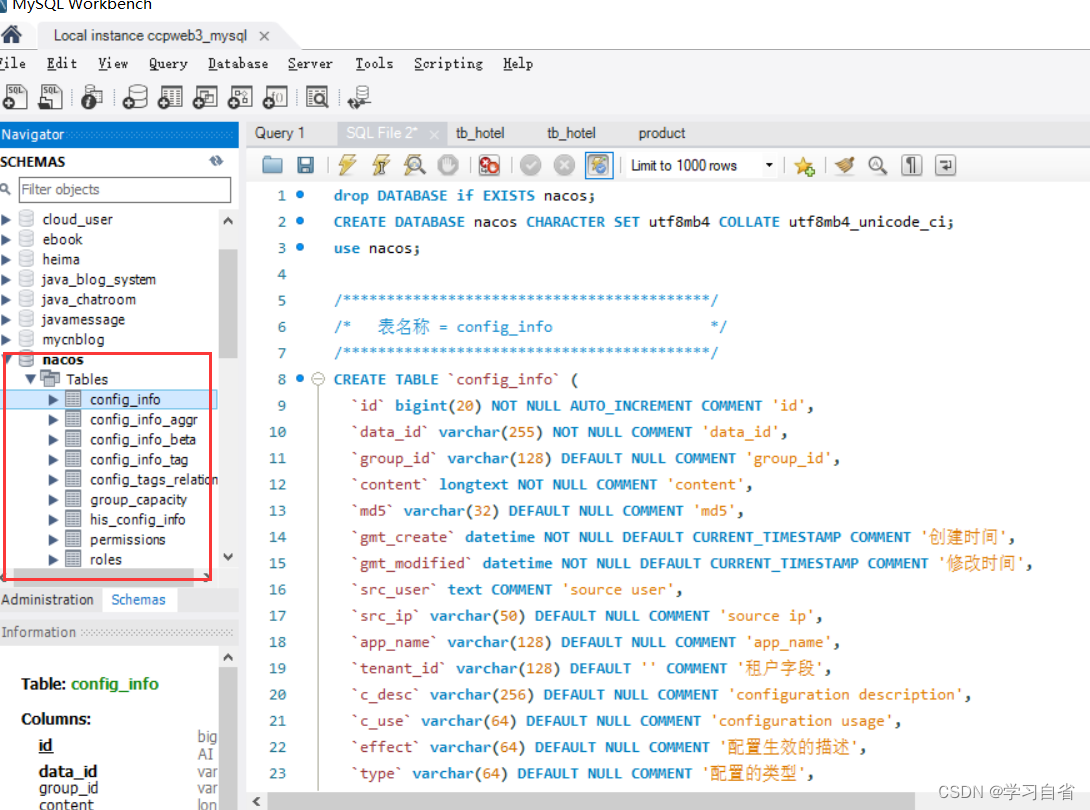1090x810 pixels.
Task: Expand config_info_aggr table arrow
Action: [53, 420]
